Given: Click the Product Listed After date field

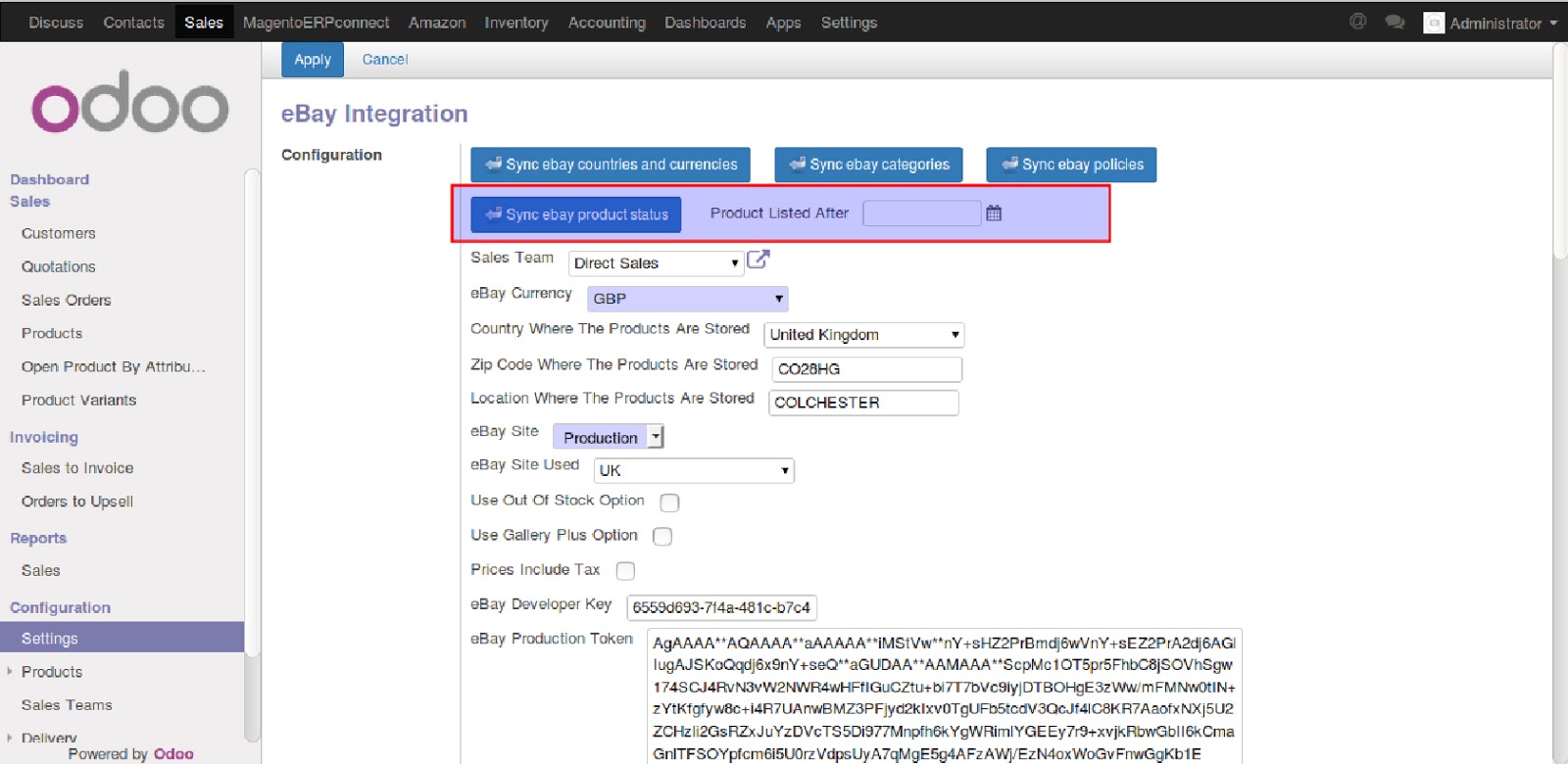Looking at the screenshot, I should [922, 214].
